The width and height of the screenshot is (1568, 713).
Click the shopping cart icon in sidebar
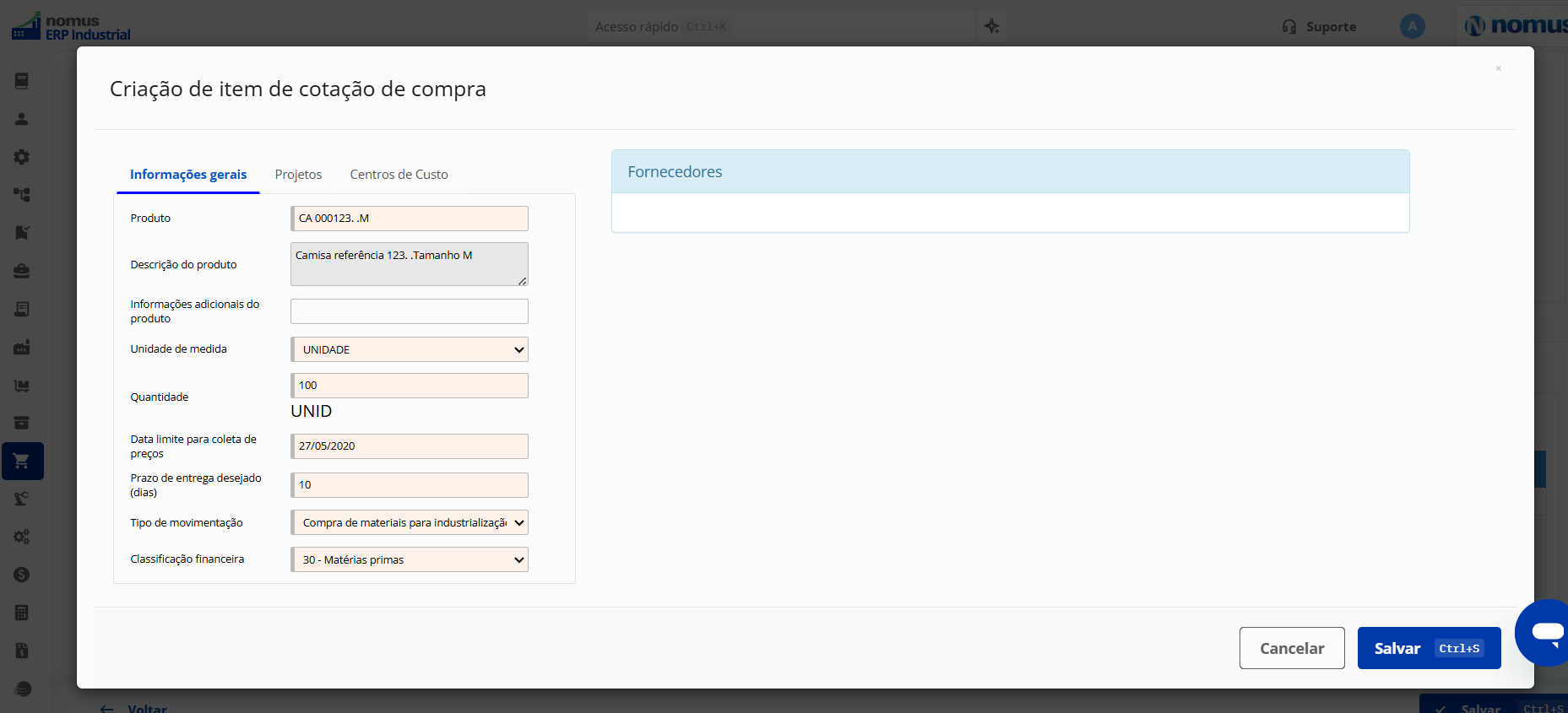pos(22,461)
